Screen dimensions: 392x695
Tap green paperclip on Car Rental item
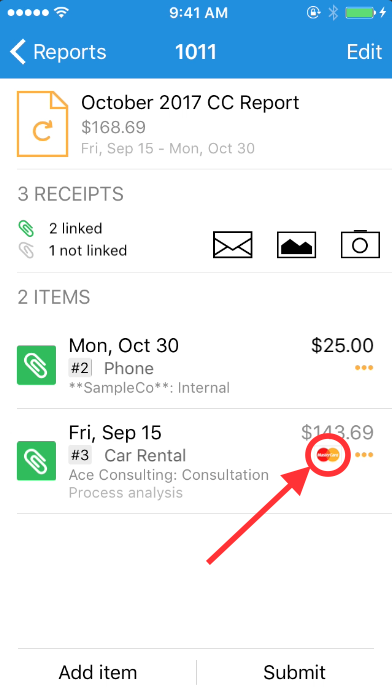click(x=36, y=461)
